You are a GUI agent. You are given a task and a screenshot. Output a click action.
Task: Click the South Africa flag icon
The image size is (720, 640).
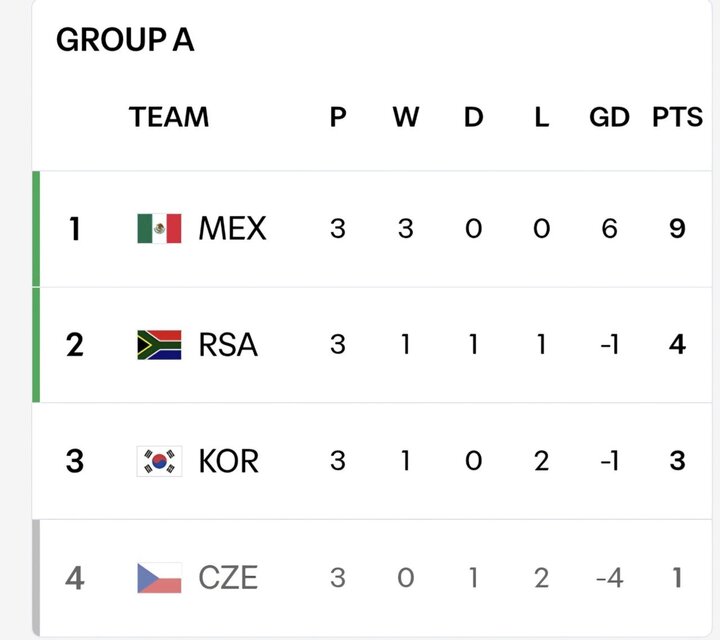coord(159,345)
